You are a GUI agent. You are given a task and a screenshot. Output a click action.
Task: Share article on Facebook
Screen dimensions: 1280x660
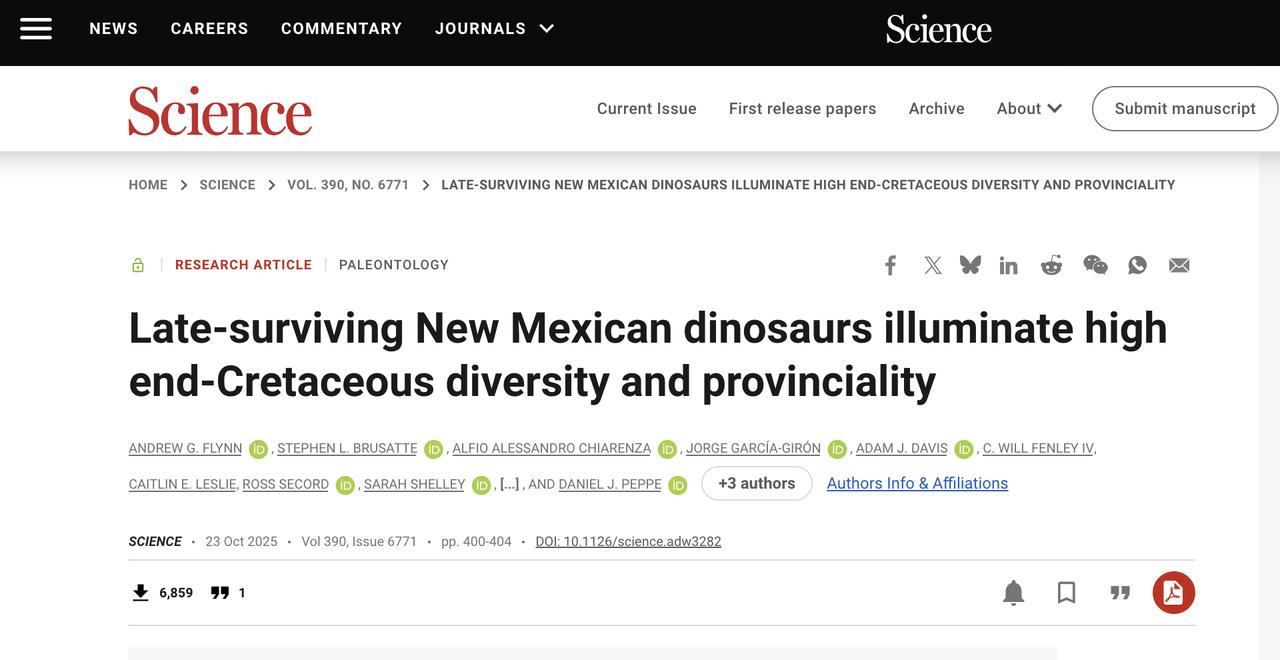click(890, 265)
